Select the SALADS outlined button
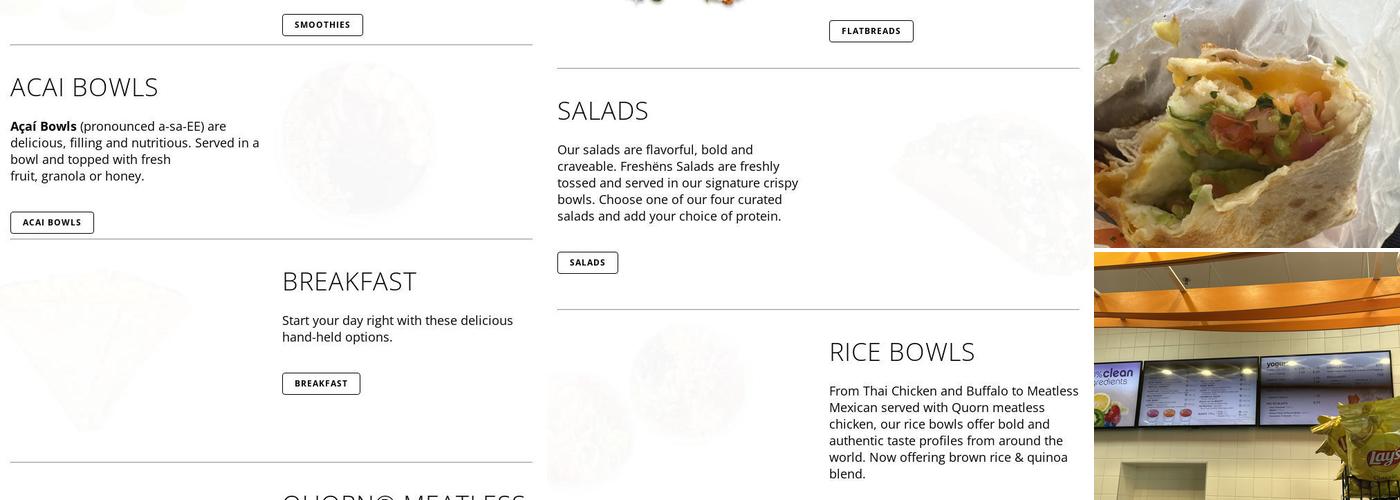Image resolution: width=1400 pixels, height=500 pixels. (x=587, y=263)
